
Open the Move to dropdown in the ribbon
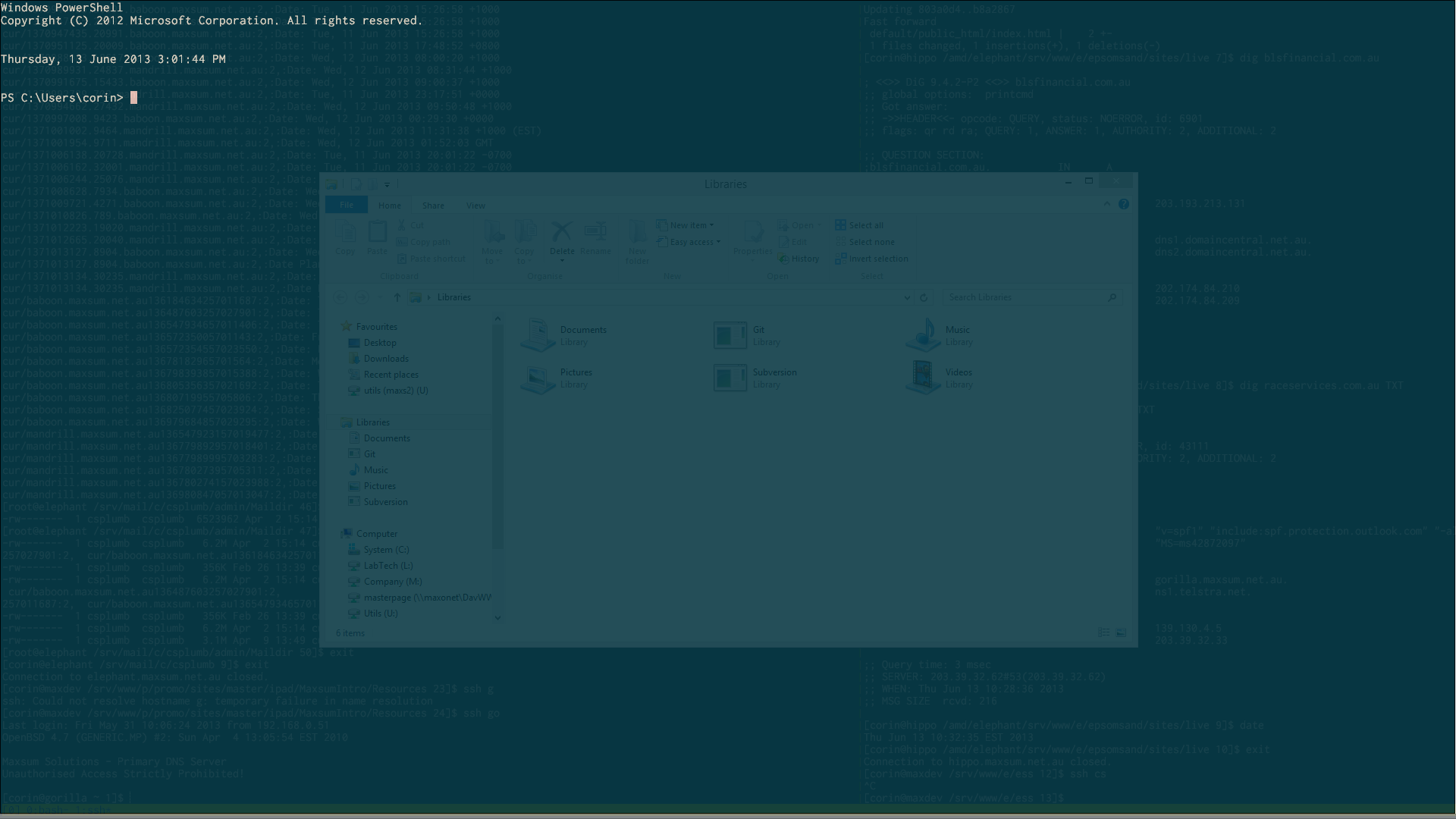(492, 243)
